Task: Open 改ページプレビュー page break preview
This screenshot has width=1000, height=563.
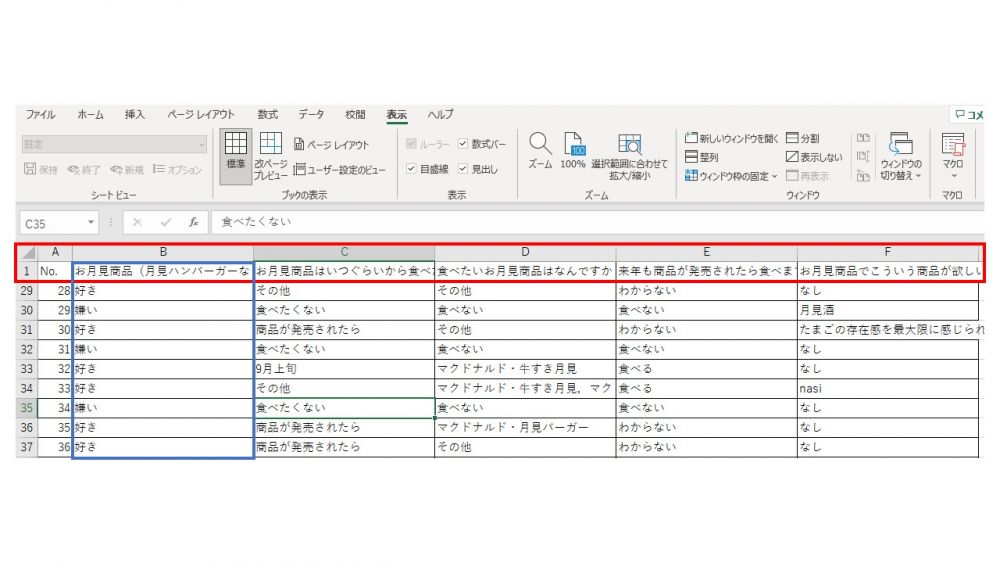Action: tap(270, 155)
